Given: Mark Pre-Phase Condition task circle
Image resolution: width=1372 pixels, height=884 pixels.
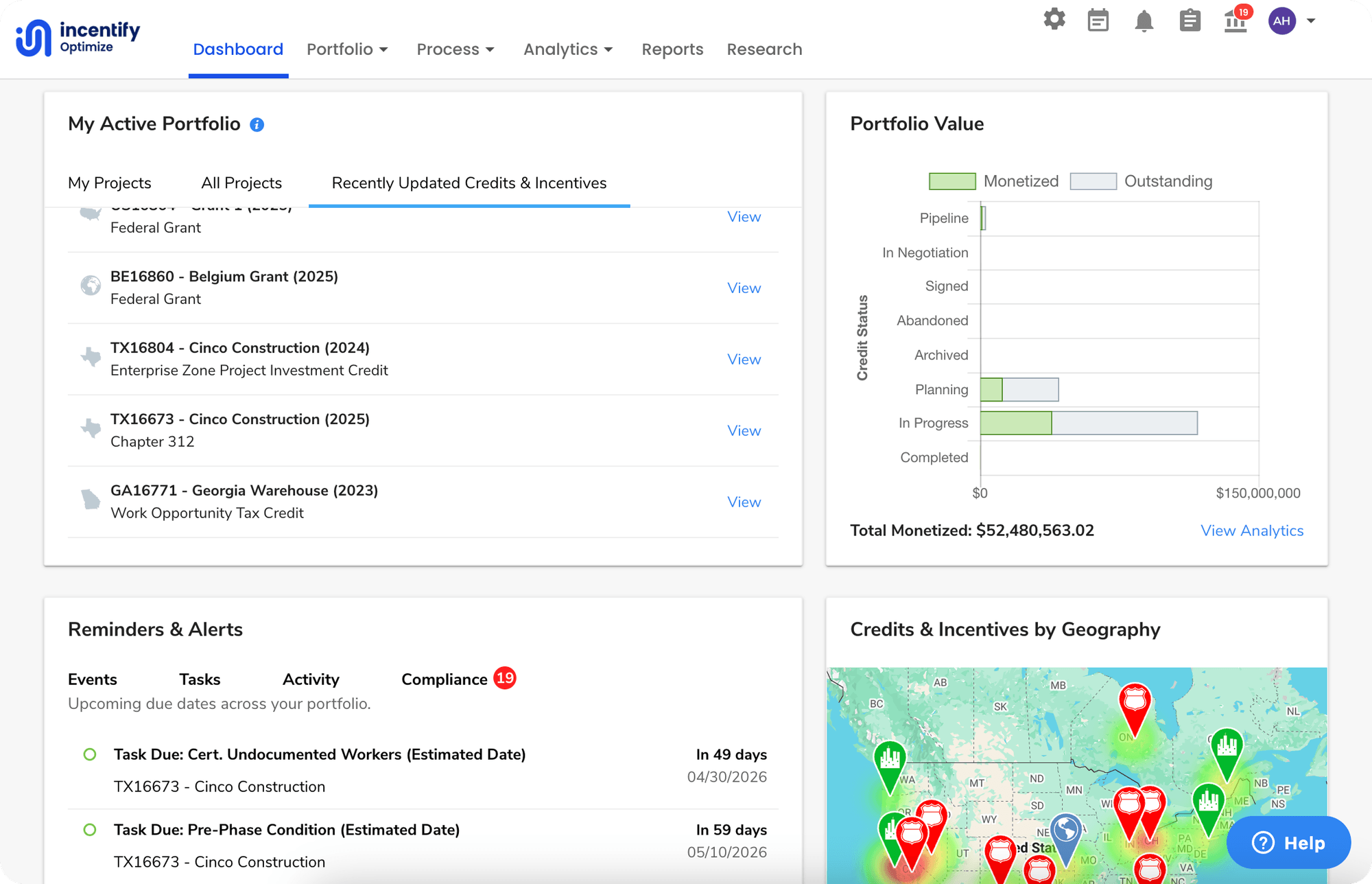Looking at the screenshot, I should (x=90, y=830).
